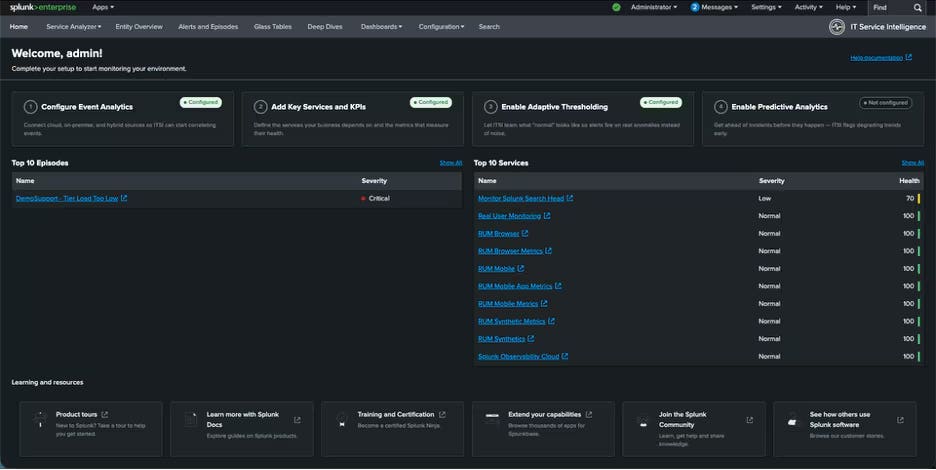Viewport: 936px width, 470px height.
Task: Open the Enable Adaptive Thresholding card
Action: click(583, 119)
